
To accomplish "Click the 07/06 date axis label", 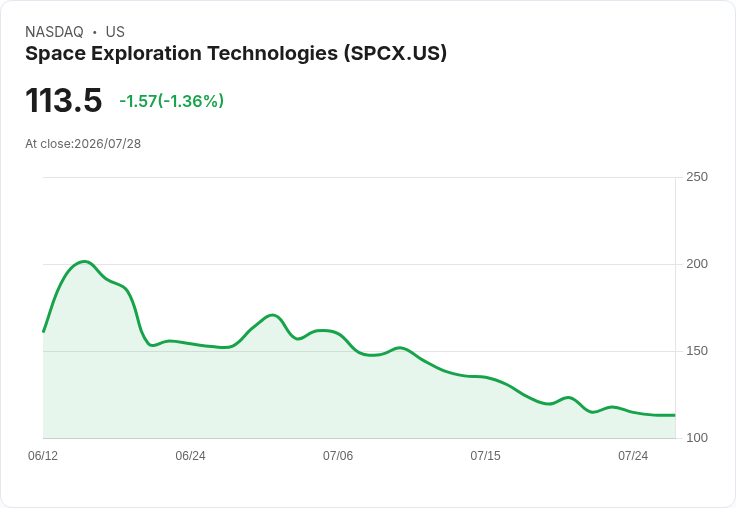I will pyautogui.click(x=337, y=456).
